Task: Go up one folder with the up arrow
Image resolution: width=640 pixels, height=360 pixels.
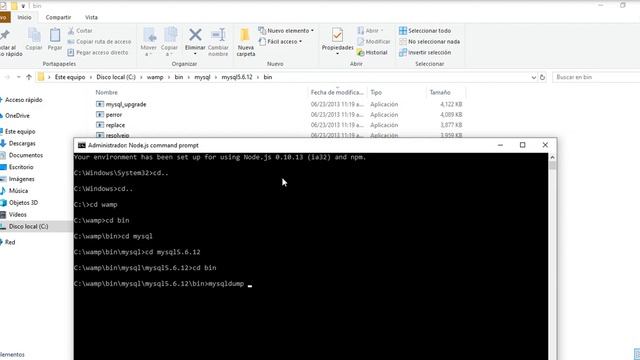Action: coord(29,77)
